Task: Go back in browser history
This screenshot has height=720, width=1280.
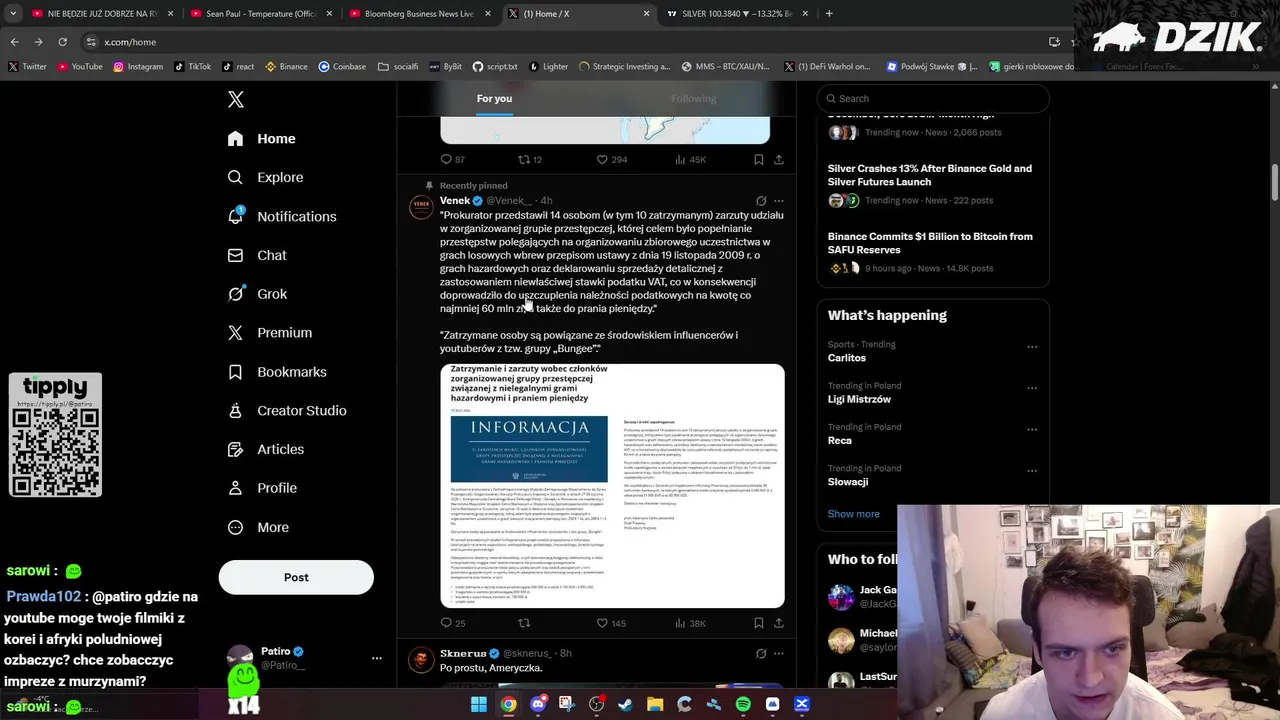Action: (14, 42)
